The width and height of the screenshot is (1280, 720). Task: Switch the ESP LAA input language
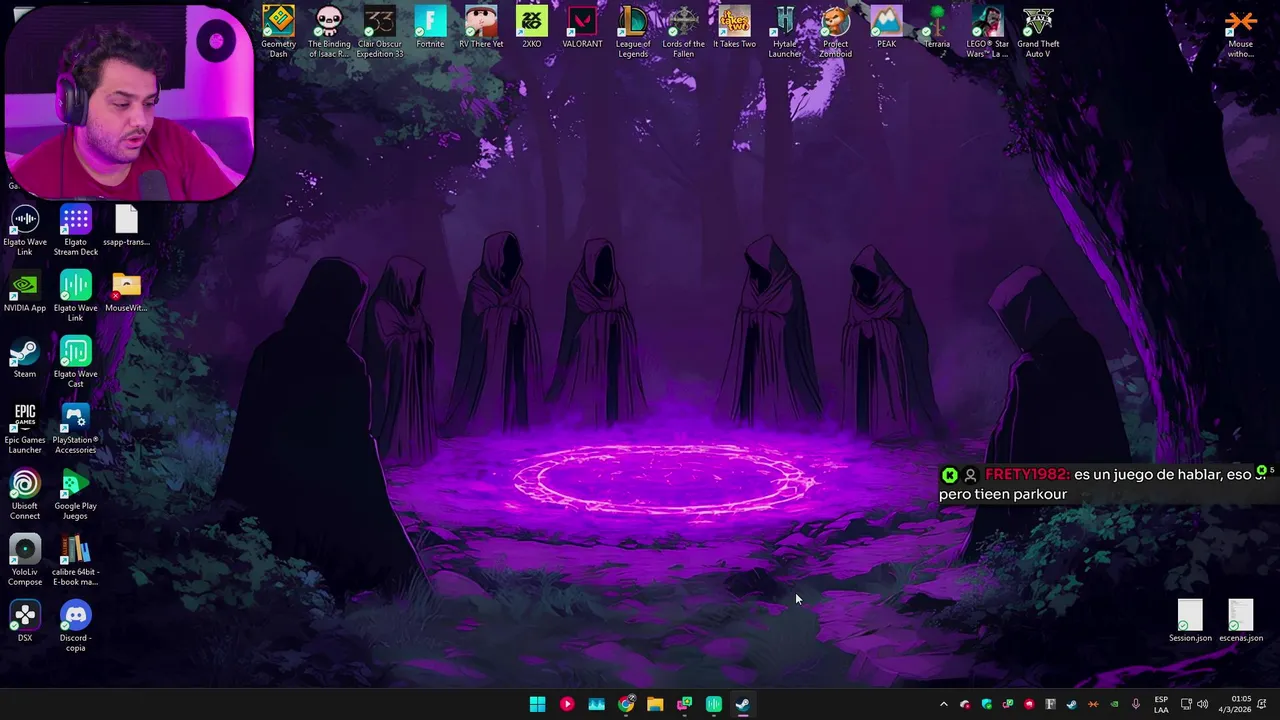(x=1161, y=704)
